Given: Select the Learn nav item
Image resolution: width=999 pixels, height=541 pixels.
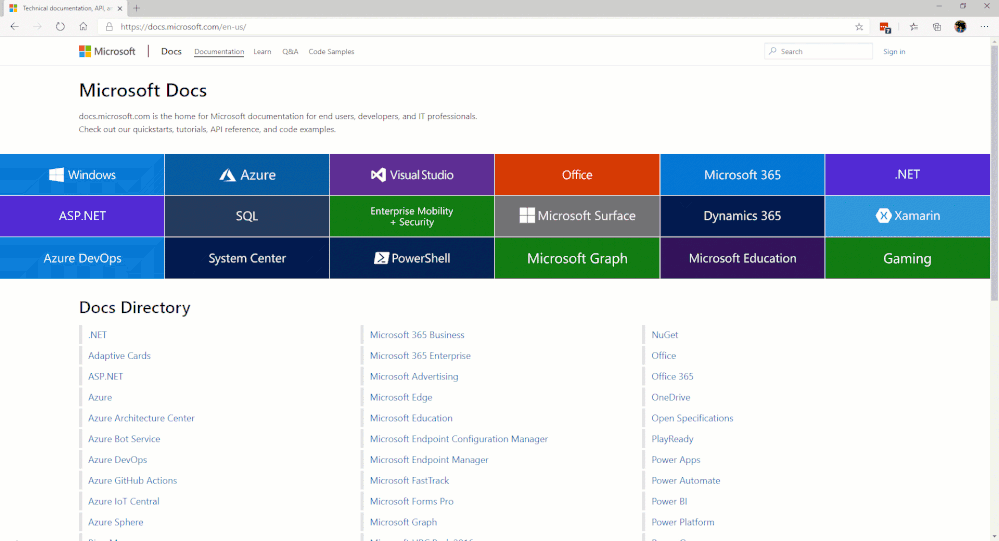Looking at the screenshot, I should click(262, 52).
